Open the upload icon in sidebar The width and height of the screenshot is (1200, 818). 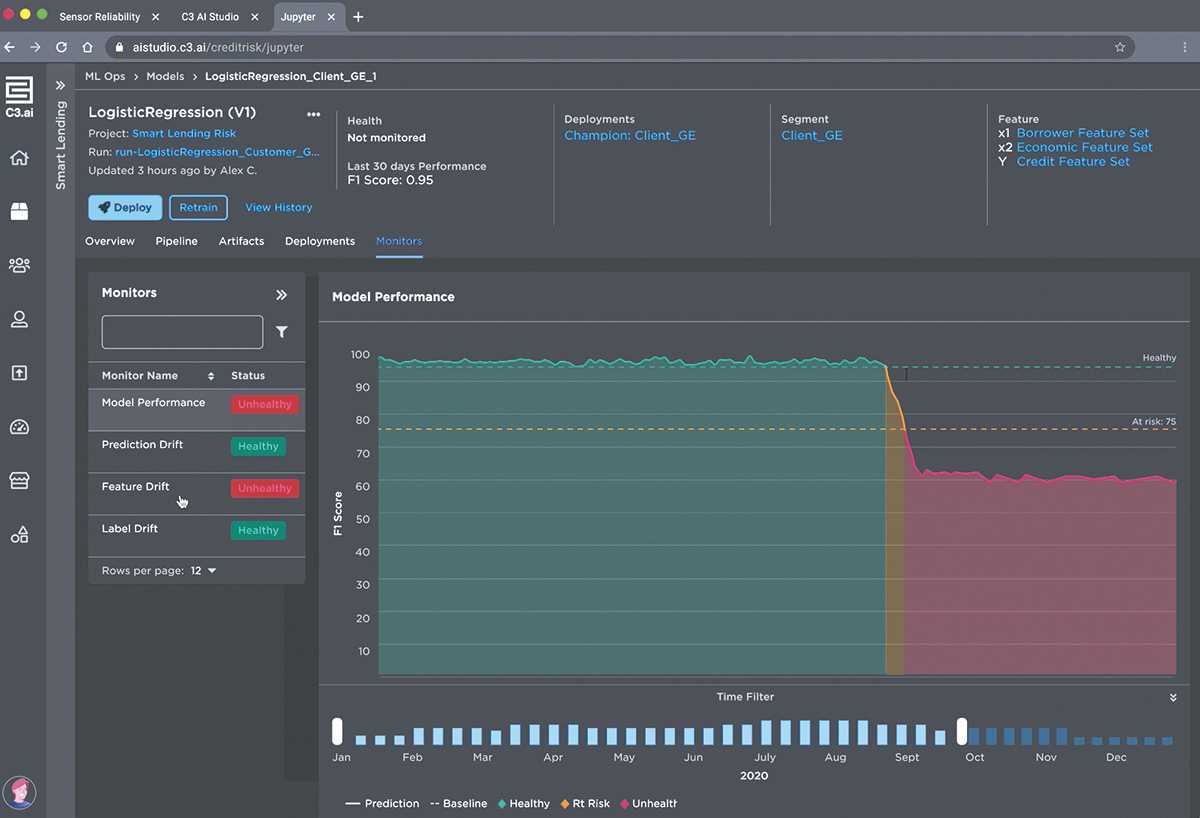19,373
